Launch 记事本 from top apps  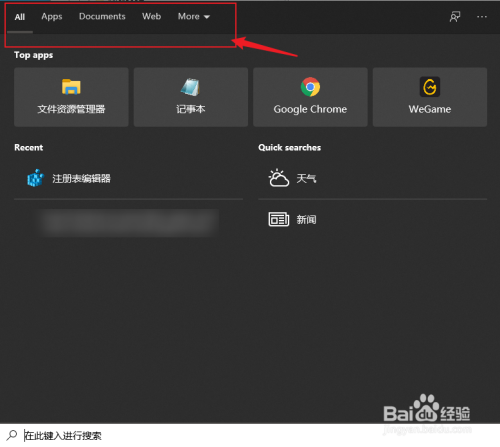[191, 97]
